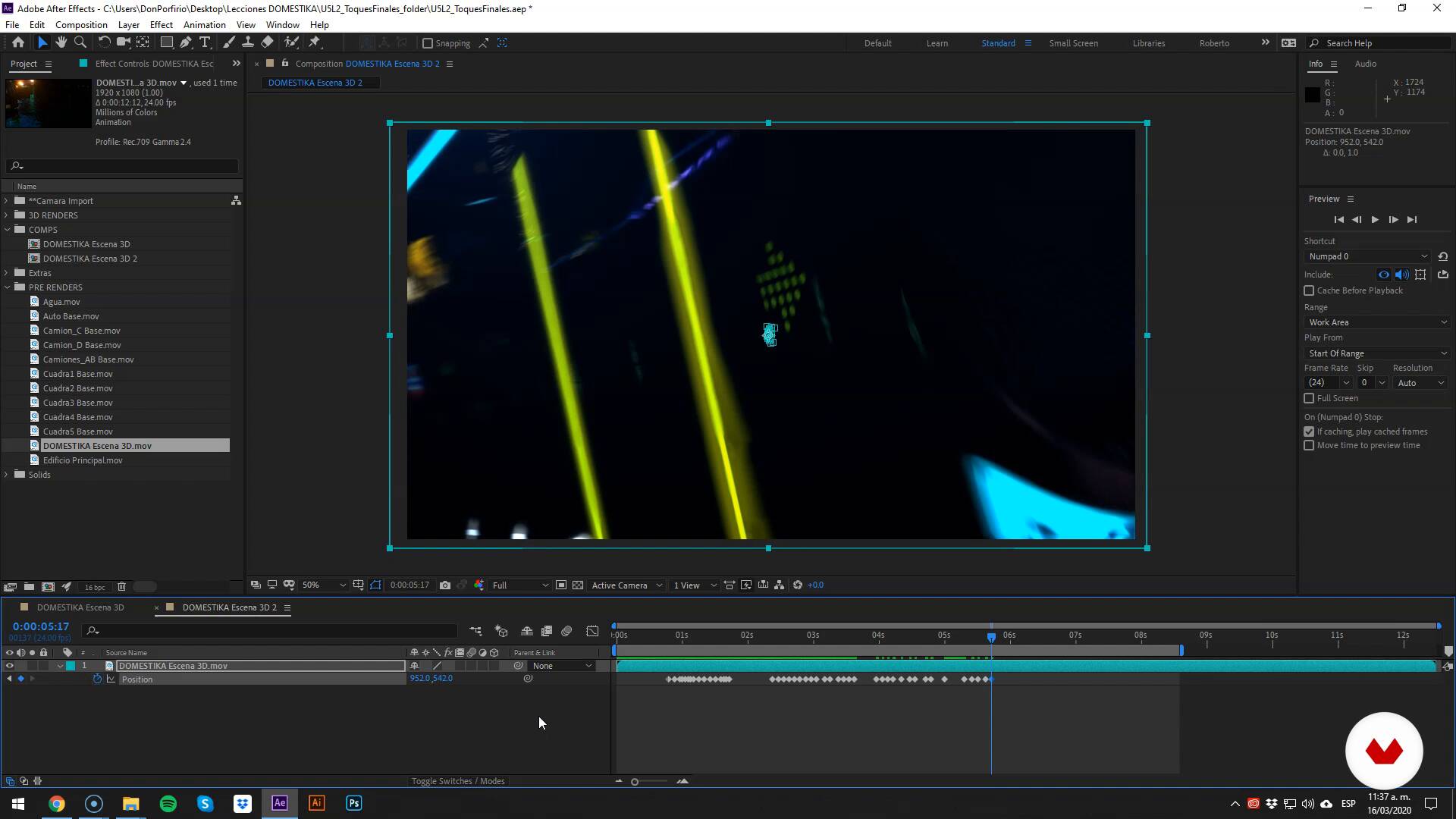Click the Reset Exposure icon

point(798,585)
